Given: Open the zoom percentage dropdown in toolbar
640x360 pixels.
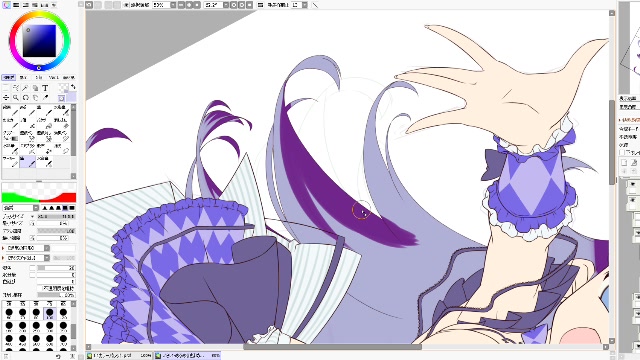Looking at the screenshot, I should pos(173,5).
